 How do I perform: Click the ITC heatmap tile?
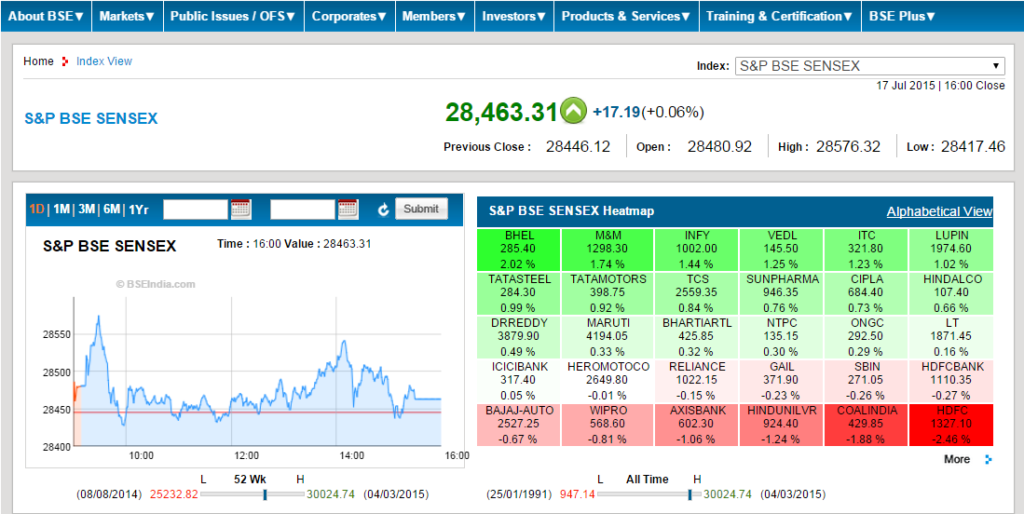(866, 249)
